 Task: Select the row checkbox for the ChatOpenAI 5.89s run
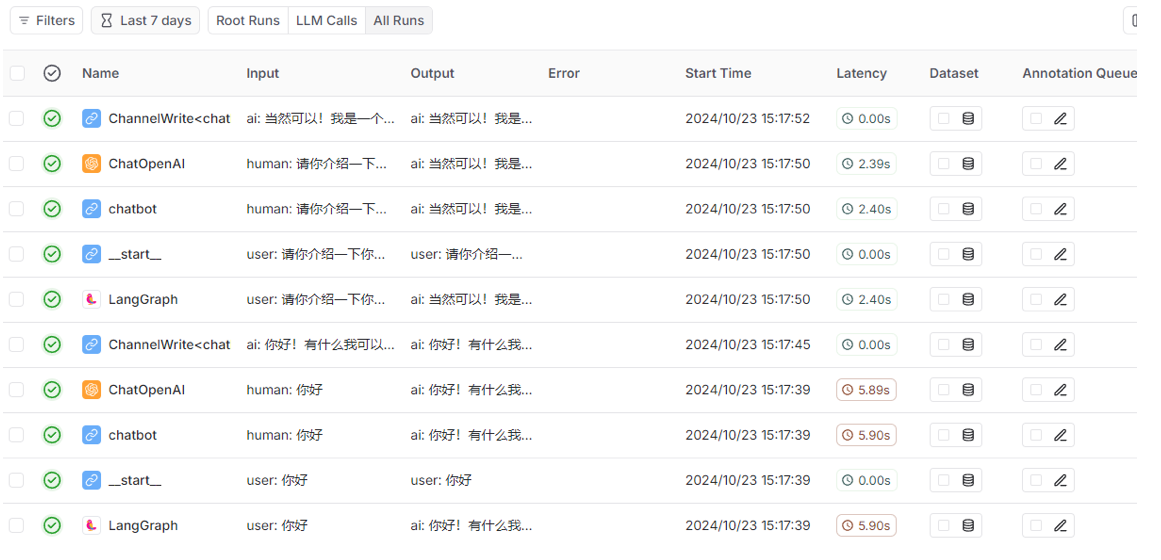tap(17, 390)
